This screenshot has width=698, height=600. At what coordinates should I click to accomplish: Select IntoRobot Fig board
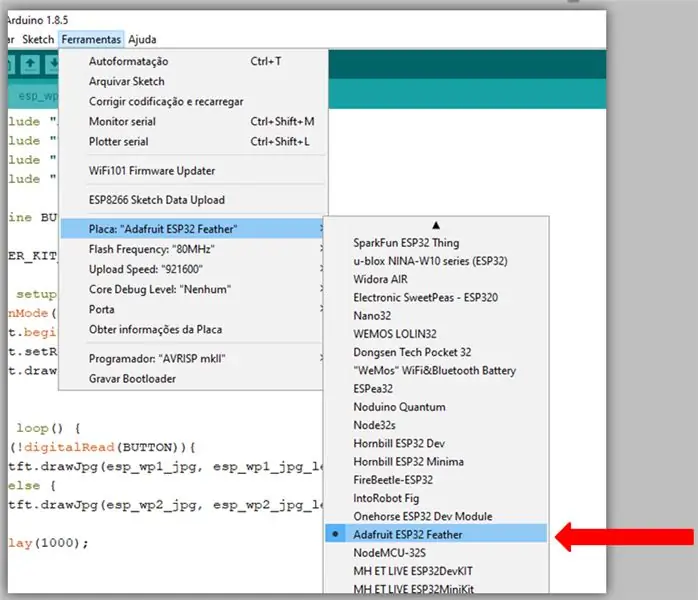coord(436,499)
